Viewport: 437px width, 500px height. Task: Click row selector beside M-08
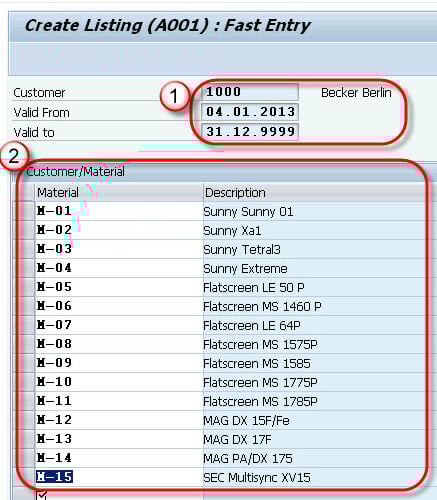(x=25, y=344)
